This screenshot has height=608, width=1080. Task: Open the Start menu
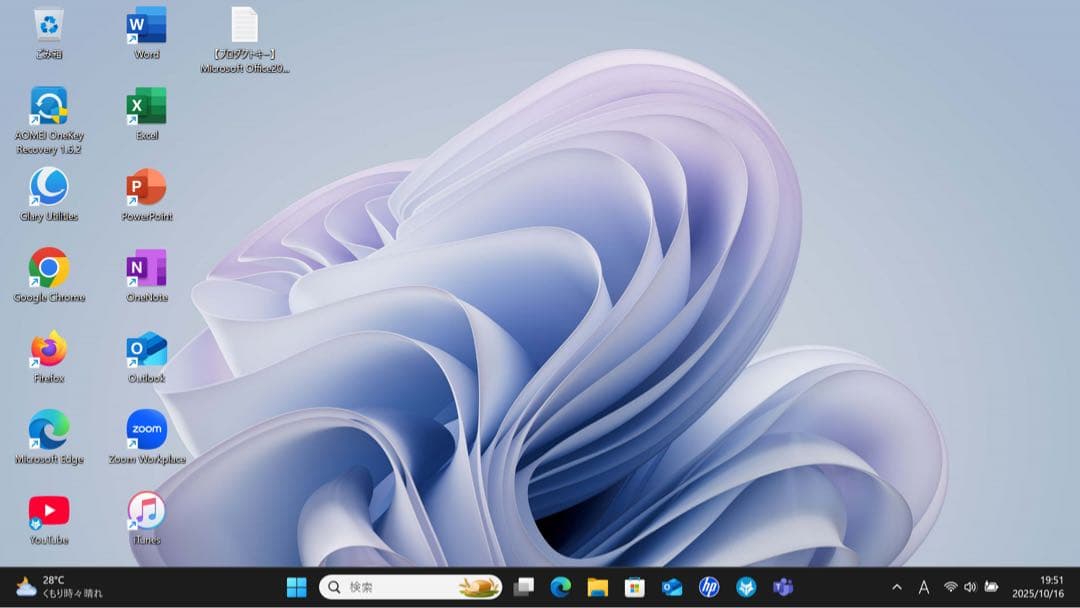[295, 587]
